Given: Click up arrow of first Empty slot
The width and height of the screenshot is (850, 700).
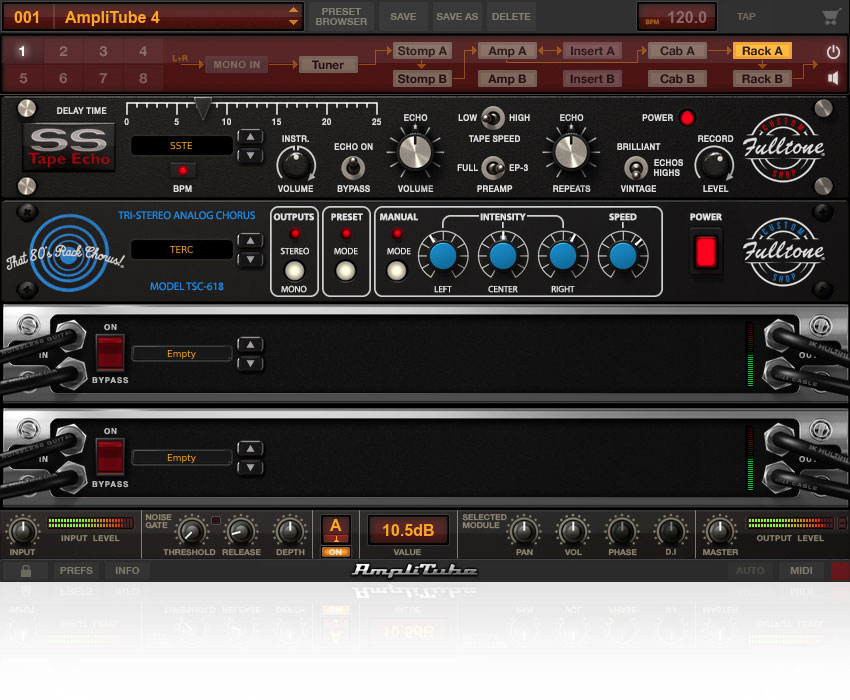Looking at the screenshot, I should click(250, 345).
